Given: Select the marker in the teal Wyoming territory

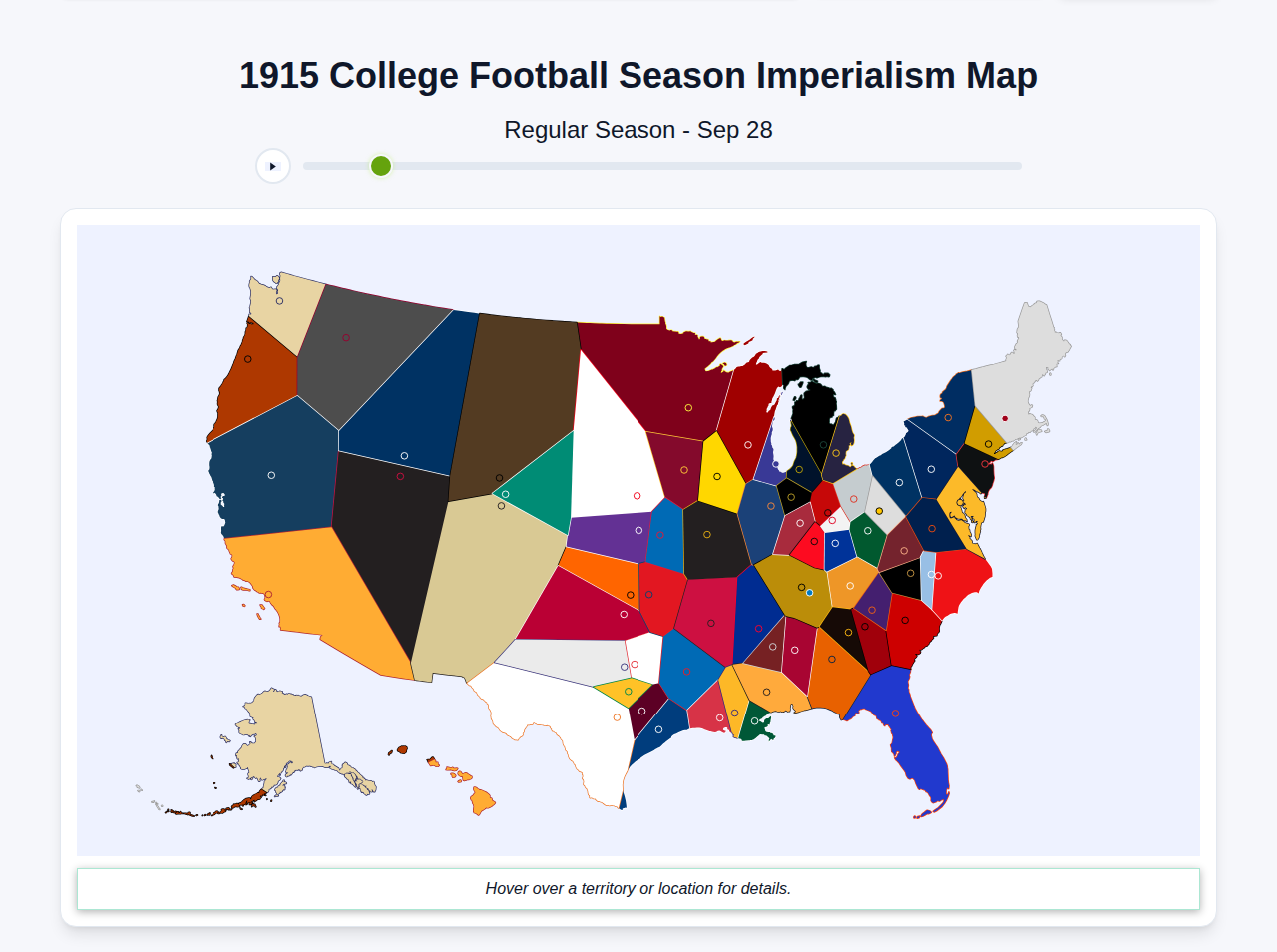Looking at the screenshot, I should [505, 494].
